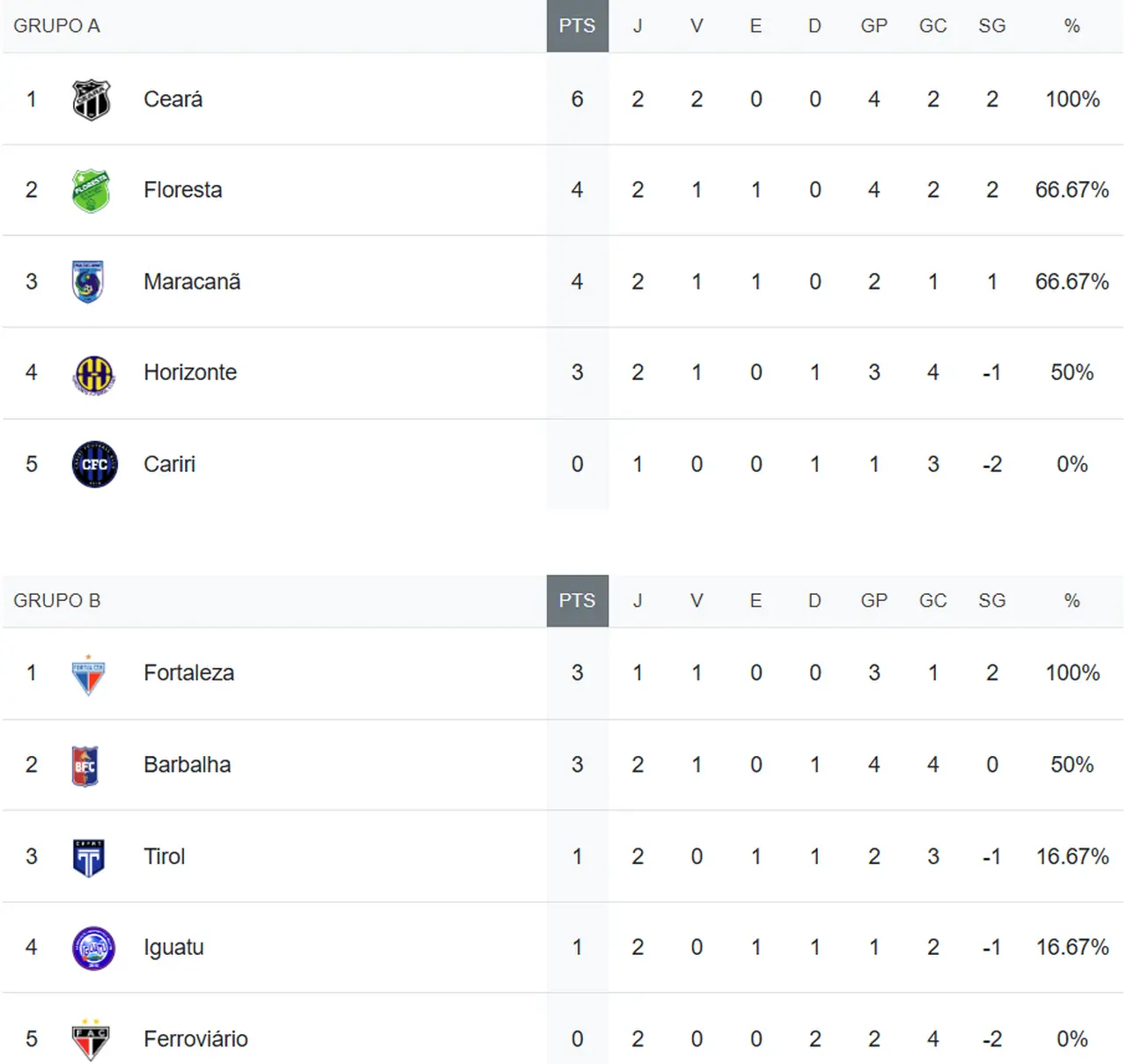Open the Ferroviário team name link
This screenshot has height=1064, width=1127.
point(195,1039)
